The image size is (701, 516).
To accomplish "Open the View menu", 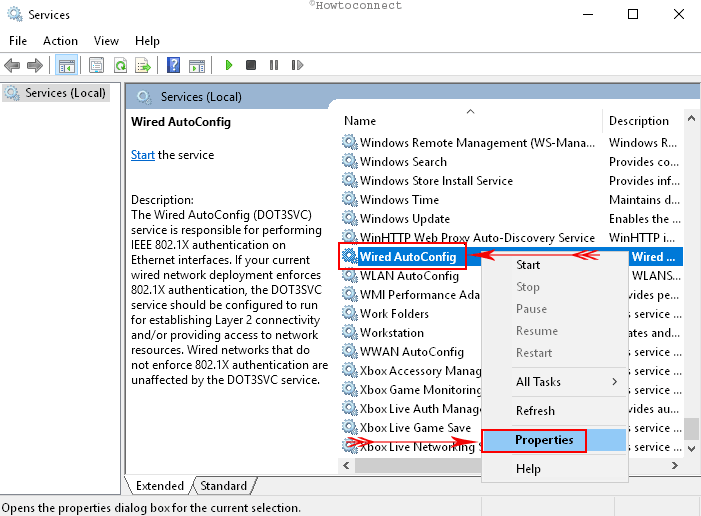I will (106, 41).
